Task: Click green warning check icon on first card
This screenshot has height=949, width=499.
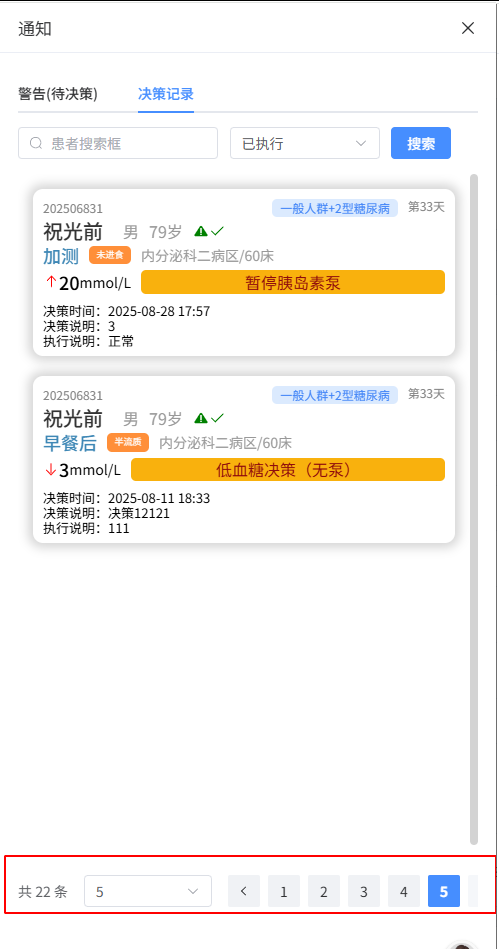Action: coord(209,231)
